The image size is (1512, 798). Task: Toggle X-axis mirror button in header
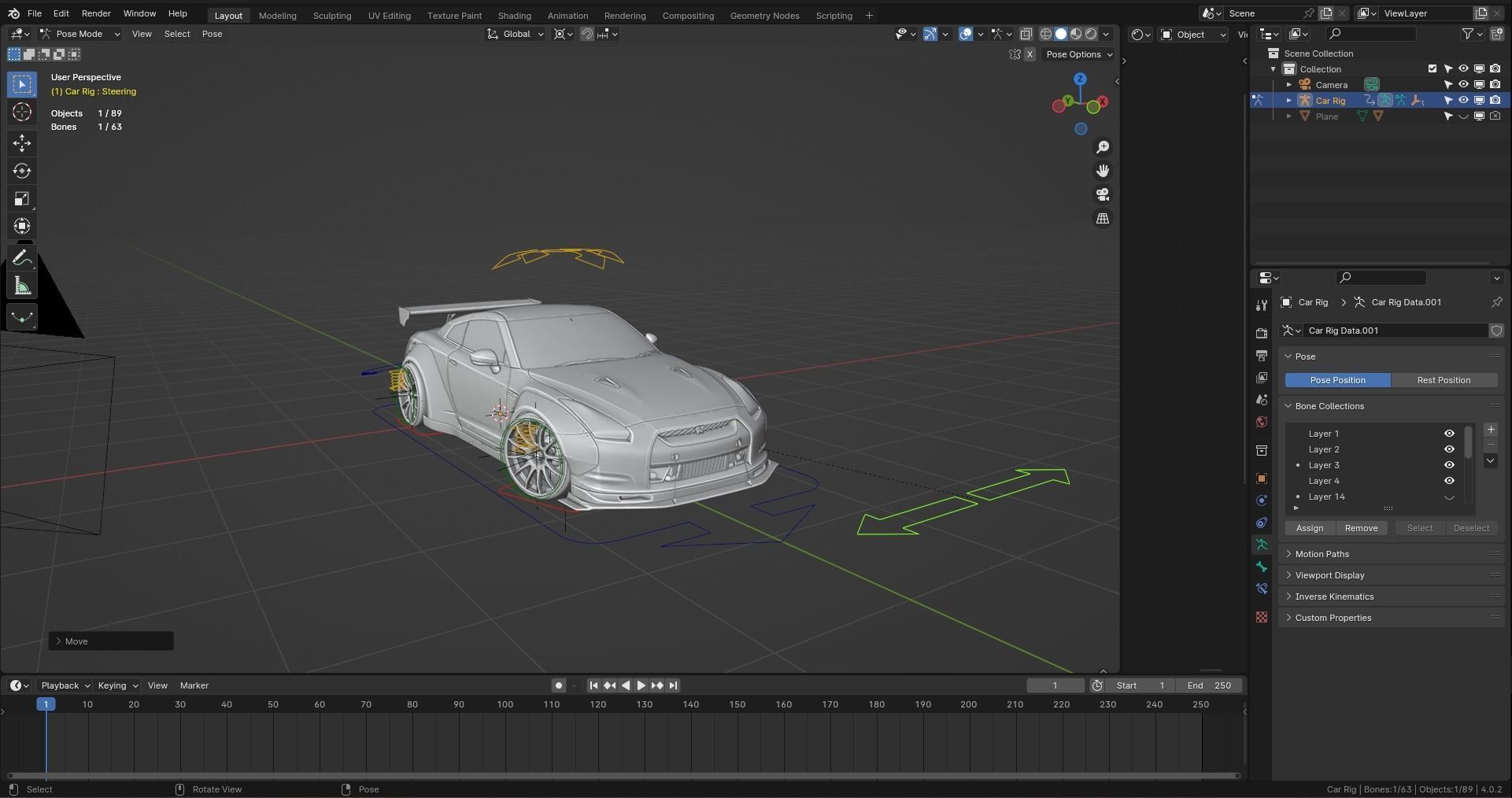[1030, 54]
